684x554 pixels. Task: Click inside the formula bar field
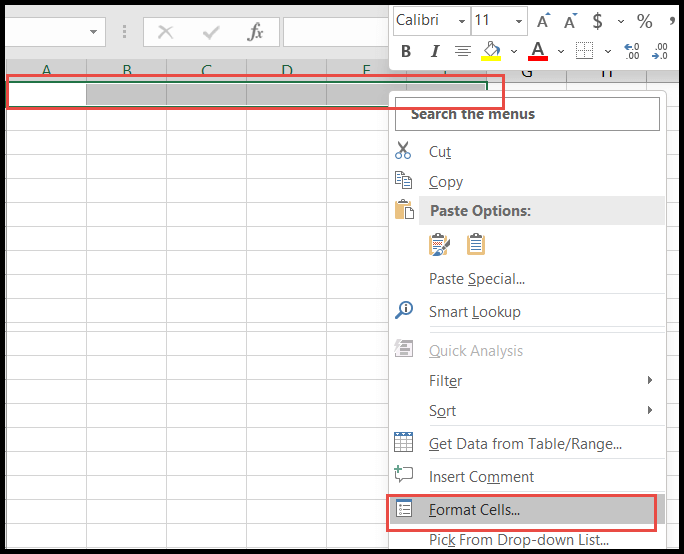pyautogui.click(x=336, y=32)
